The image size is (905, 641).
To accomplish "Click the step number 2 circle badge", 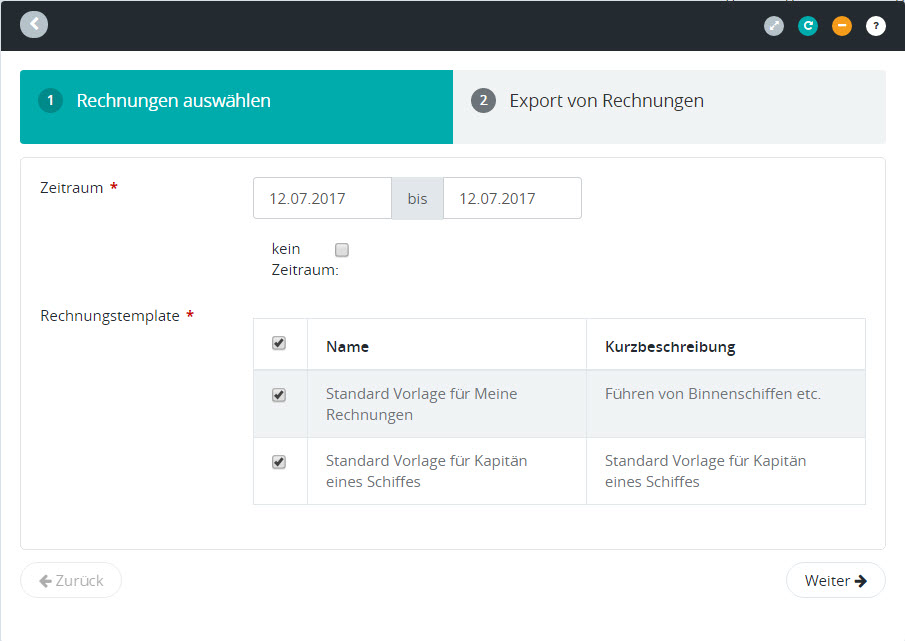I will 484,101.
